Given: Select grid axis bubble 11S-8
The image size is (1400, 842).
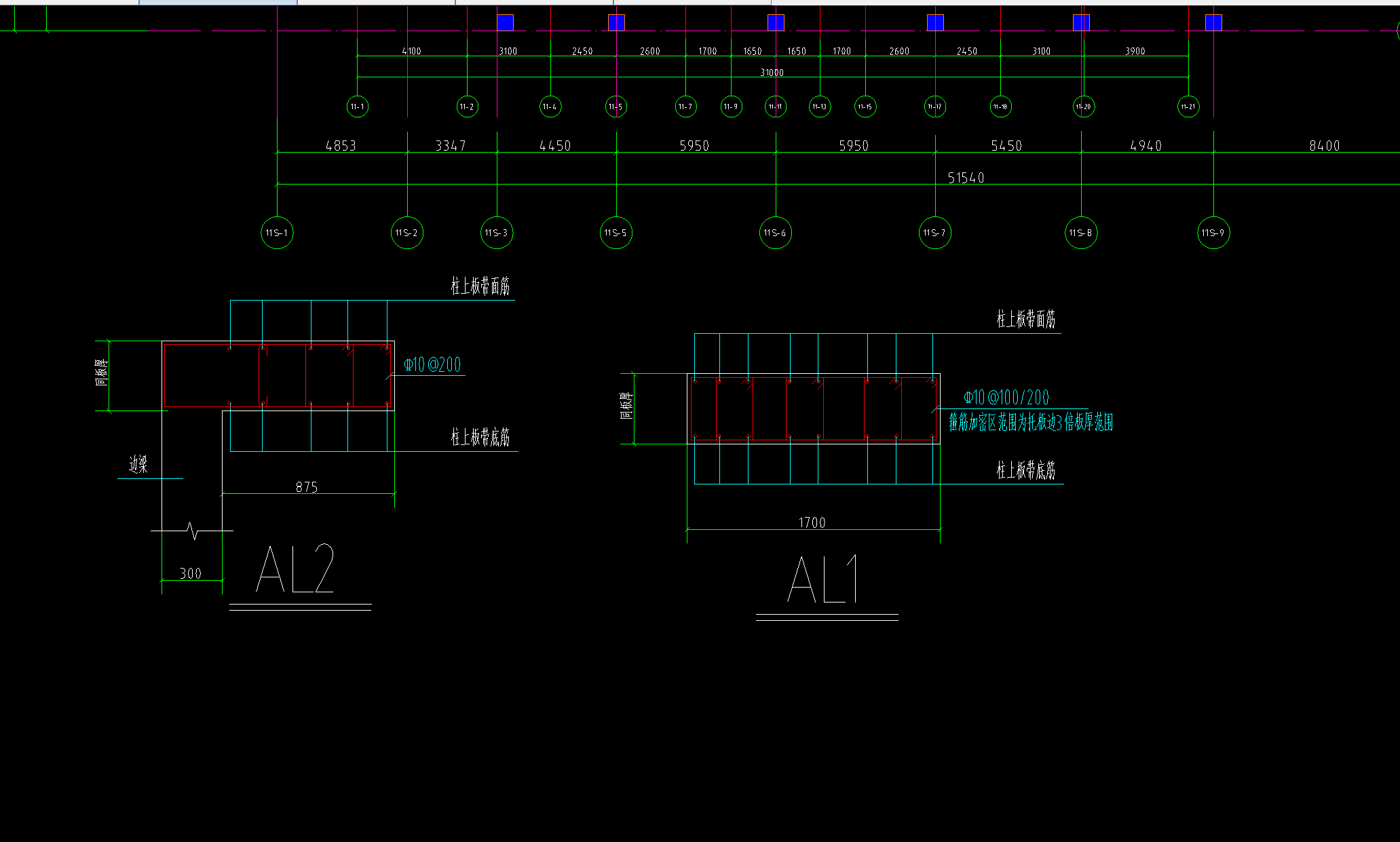Looking at the screenshot, I should click(1081, 233).
